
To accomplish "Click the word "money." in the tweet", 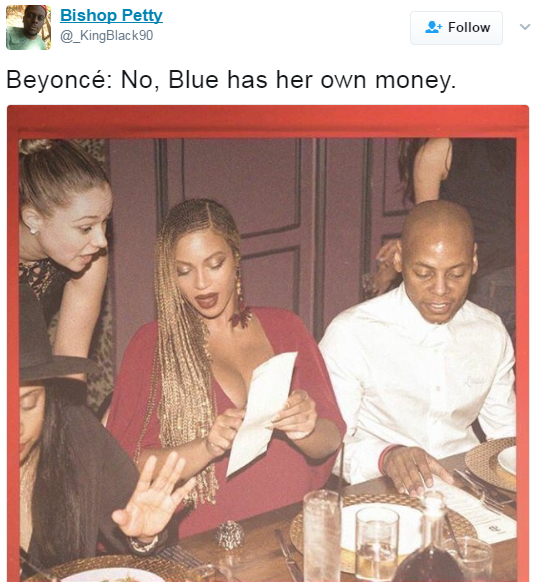I will point(415,81).
